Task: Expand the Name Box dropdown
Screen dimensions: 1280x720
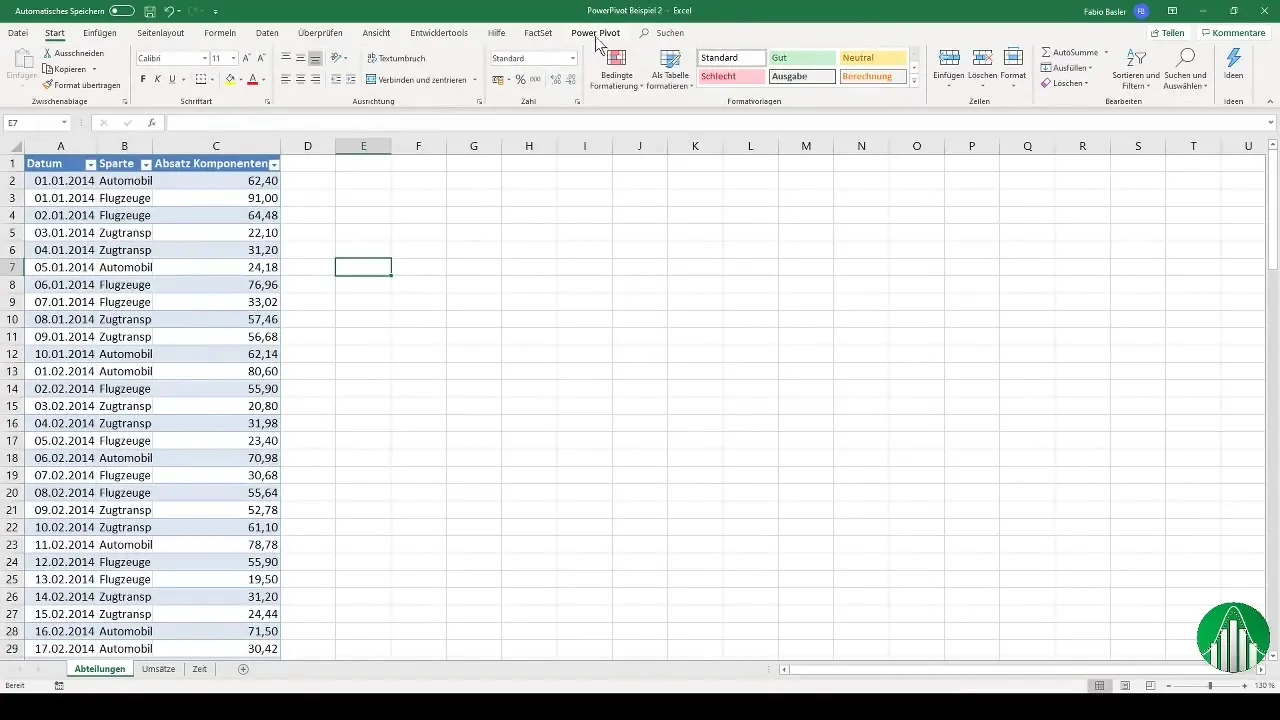Action: (64, 123)
